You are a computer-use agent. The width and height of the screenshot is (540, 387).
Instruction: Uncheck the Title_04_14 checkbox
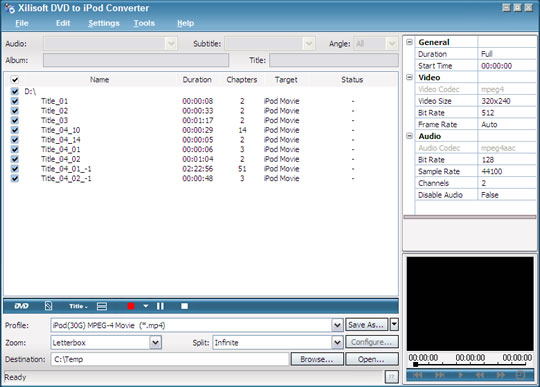pyautogui.click(x=14, y=140)
